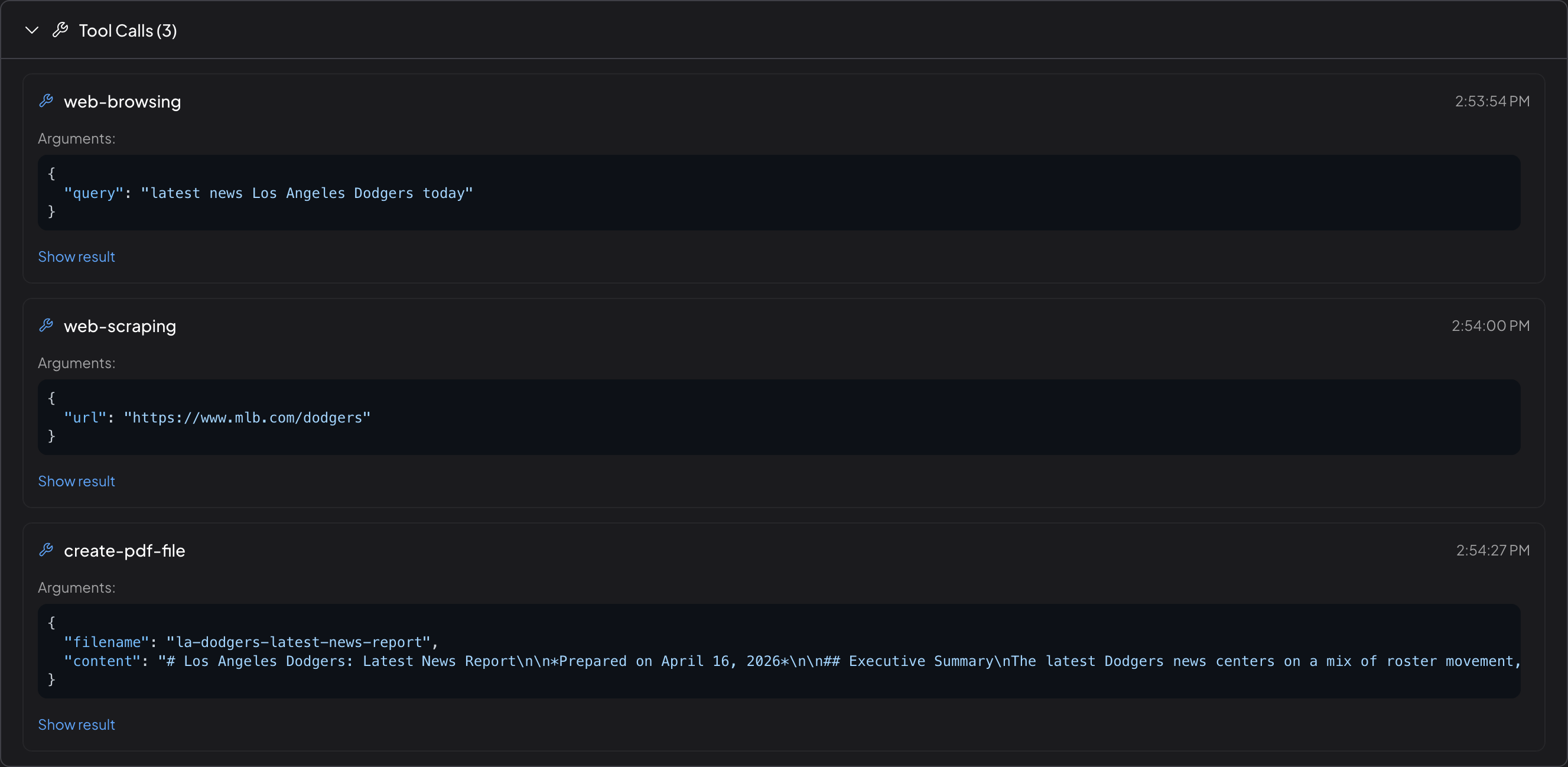Click the Arguments label under web-scraping

click(x=76, y=363)
